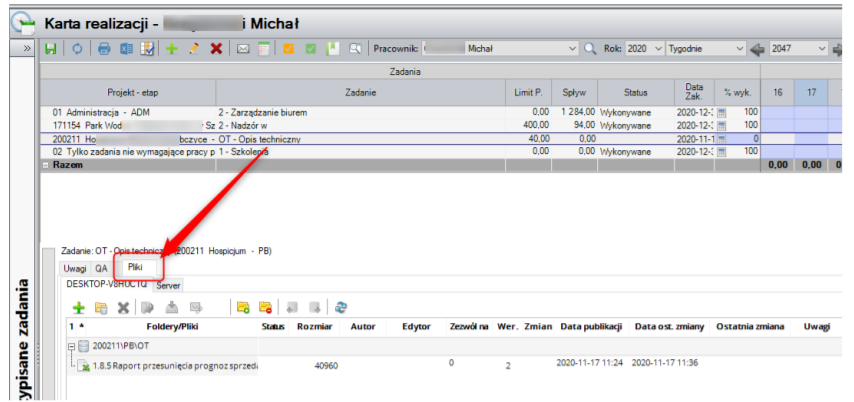Image resolution: width=854 pixels, height=402 pixels.
Task: Export the card to Excel
Action: click(126, 48)
